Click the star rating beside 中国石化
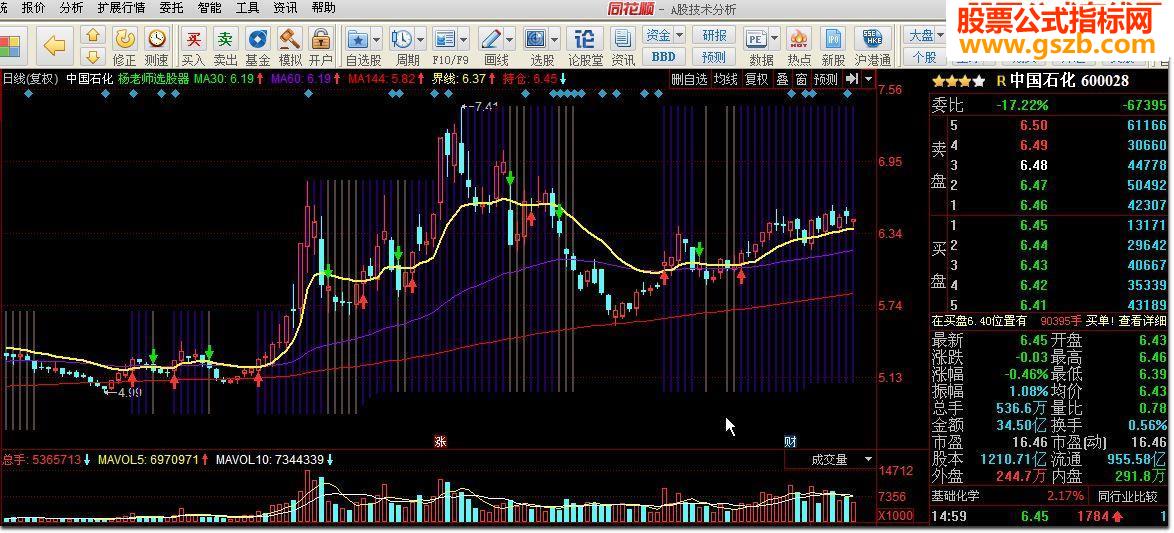Viewport: 1174px width, 533px height. coord(959,81)
